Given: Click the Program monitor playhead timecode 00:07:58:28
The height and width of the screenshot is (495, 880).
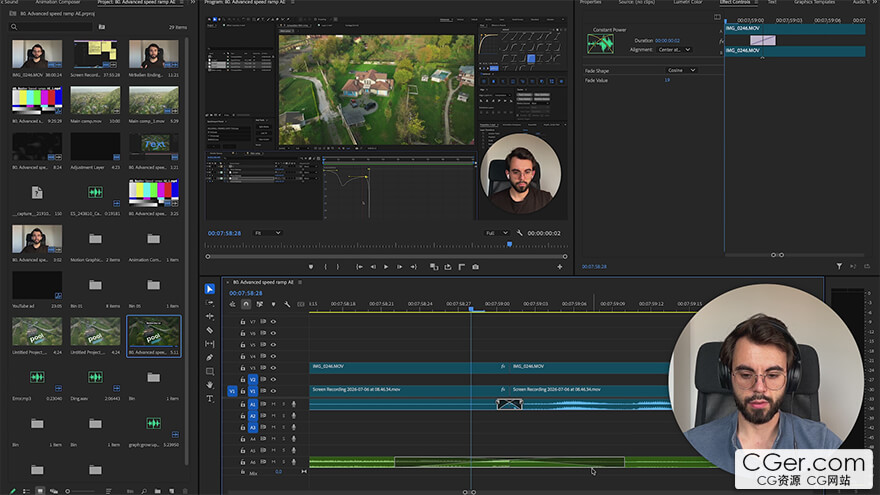Looking at the screenshot, I should click(x=224, y=233).
